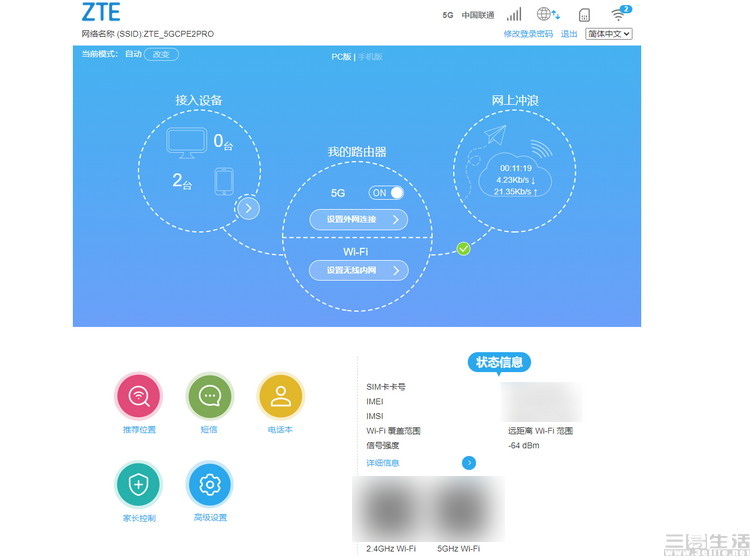The height and width of the screenshot is (557, 750).
Task: Click the mobile phone device icon
Action: coord(224,181)
